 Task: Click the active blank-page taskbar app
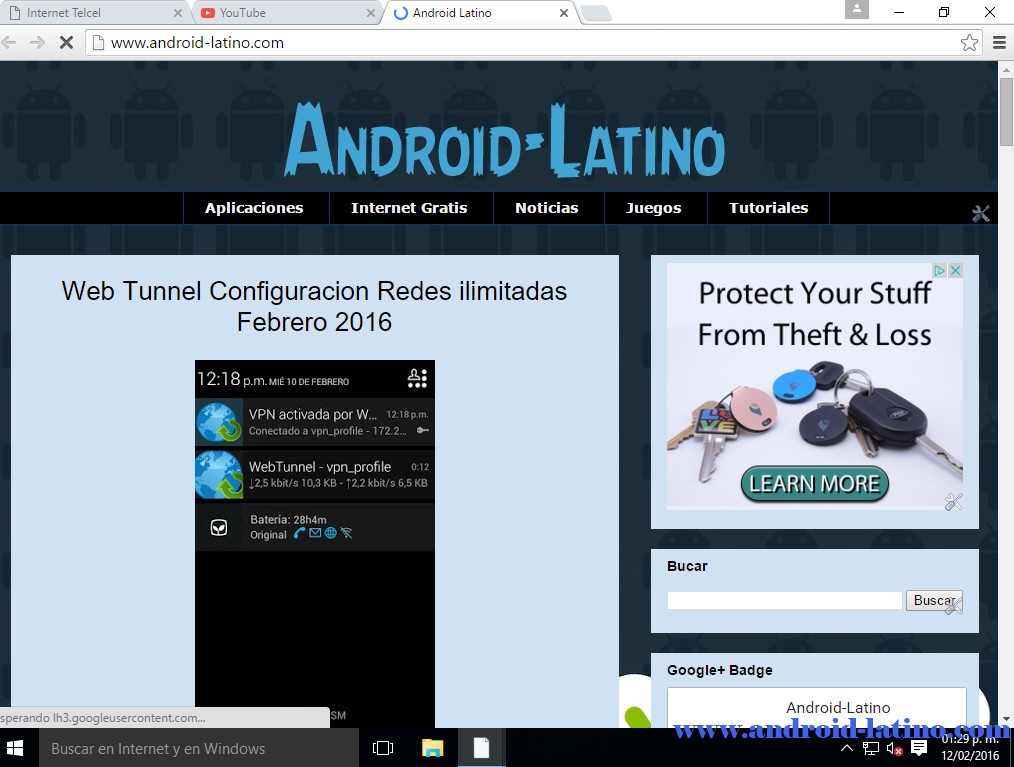pos(482,748)
